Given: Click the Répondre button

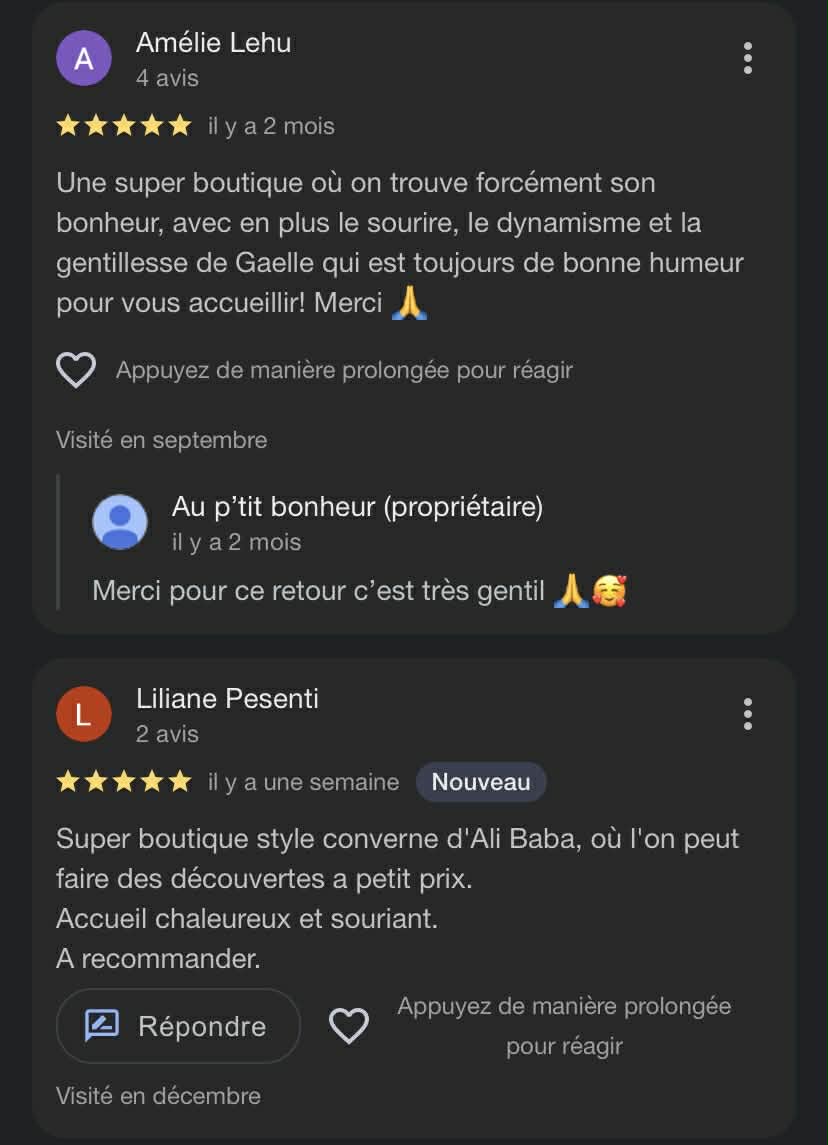Looking at the screenshot, I should coord(178,1026).
